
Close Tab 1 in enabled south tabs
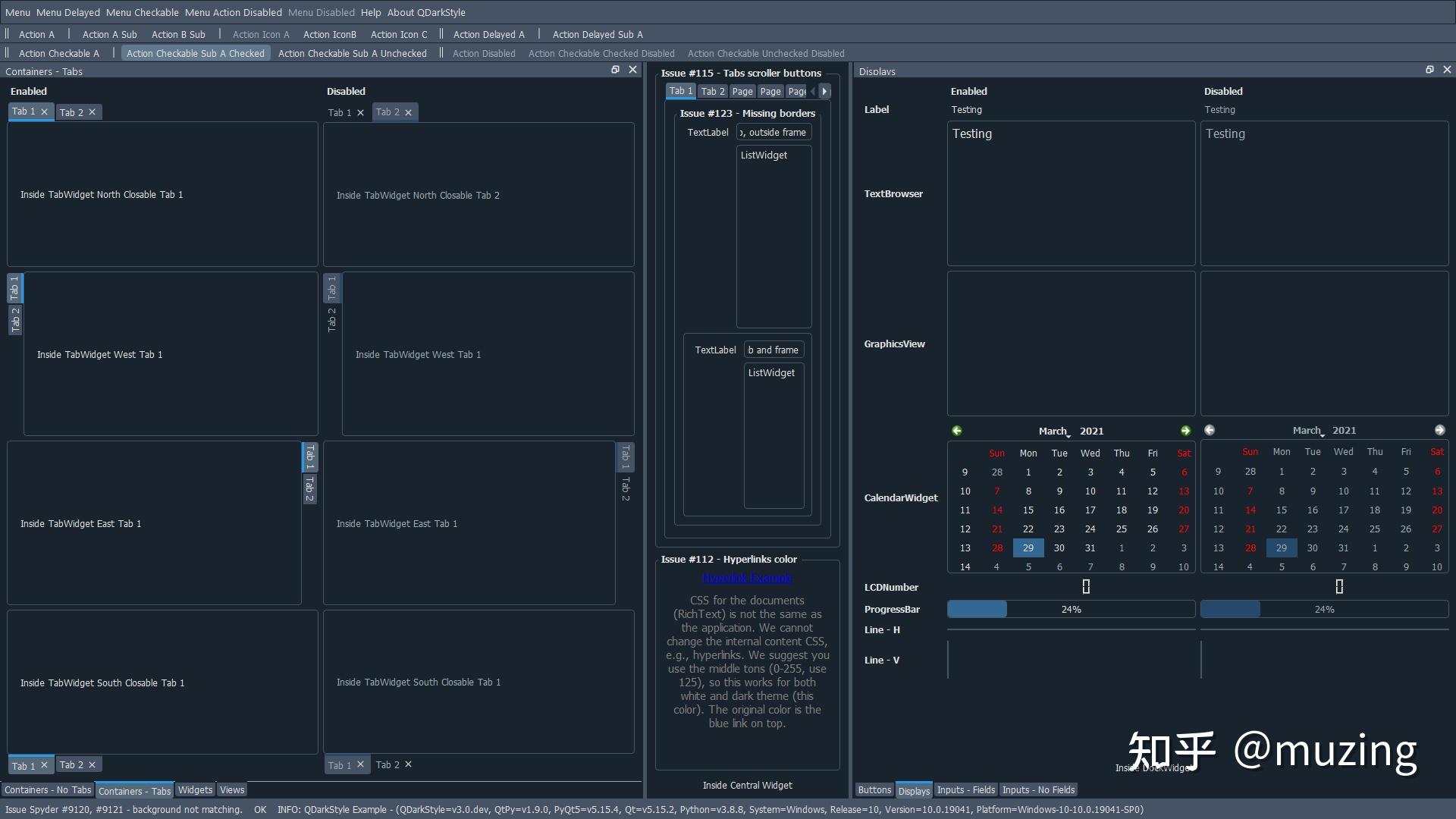tap(44, 765)
